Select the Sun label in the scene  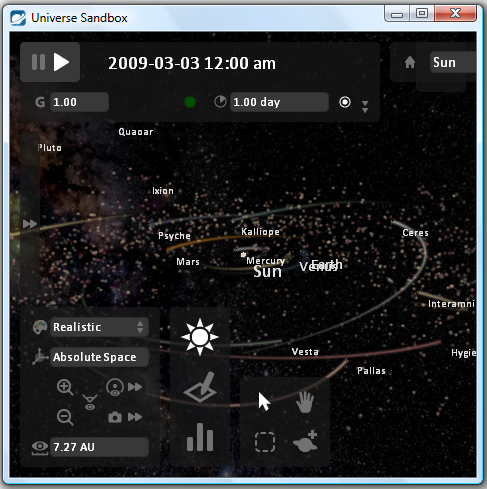pyautogui.click(x=267, y=272)
